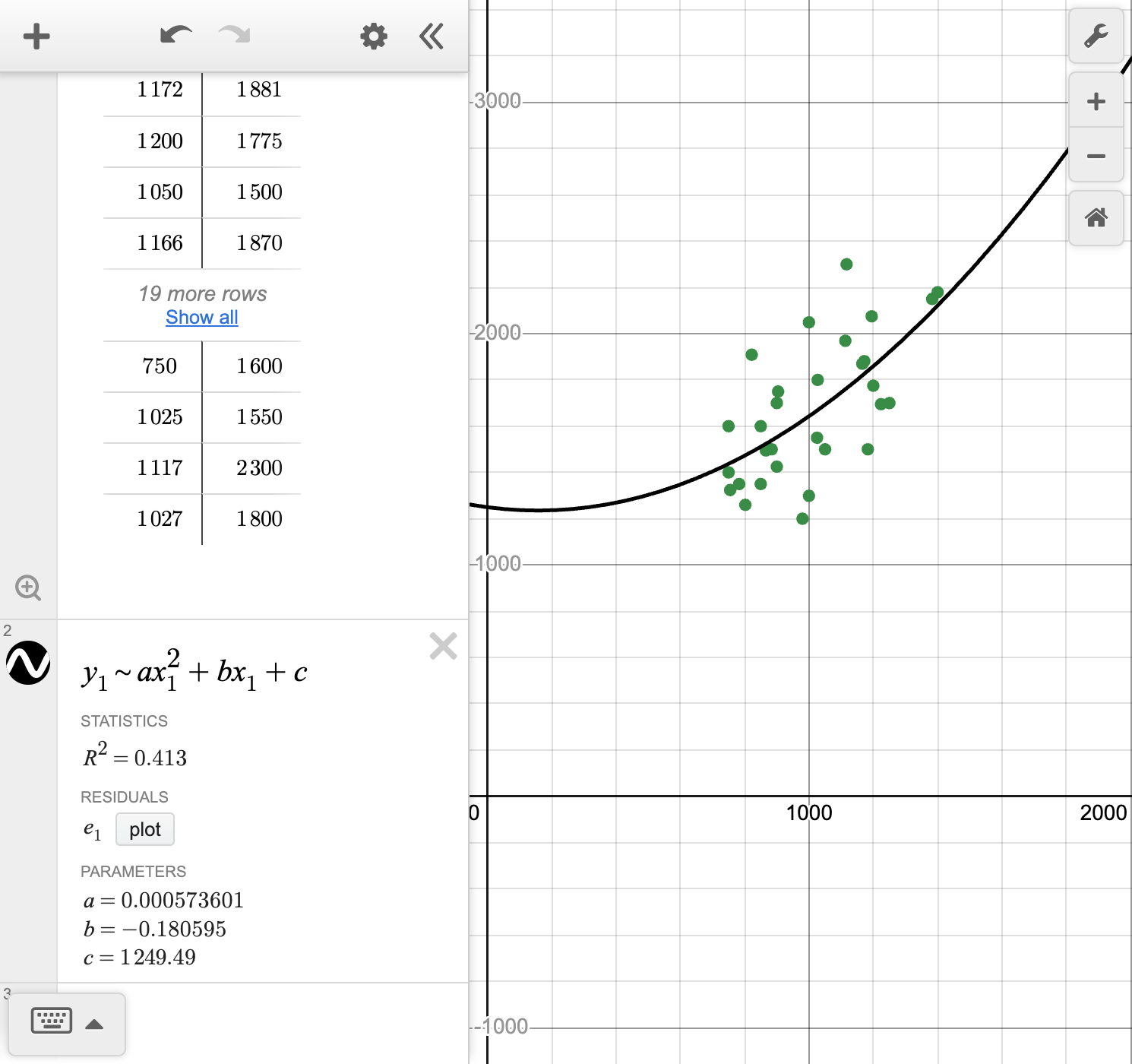Delete the quadratic regression expression

point(443,647)
